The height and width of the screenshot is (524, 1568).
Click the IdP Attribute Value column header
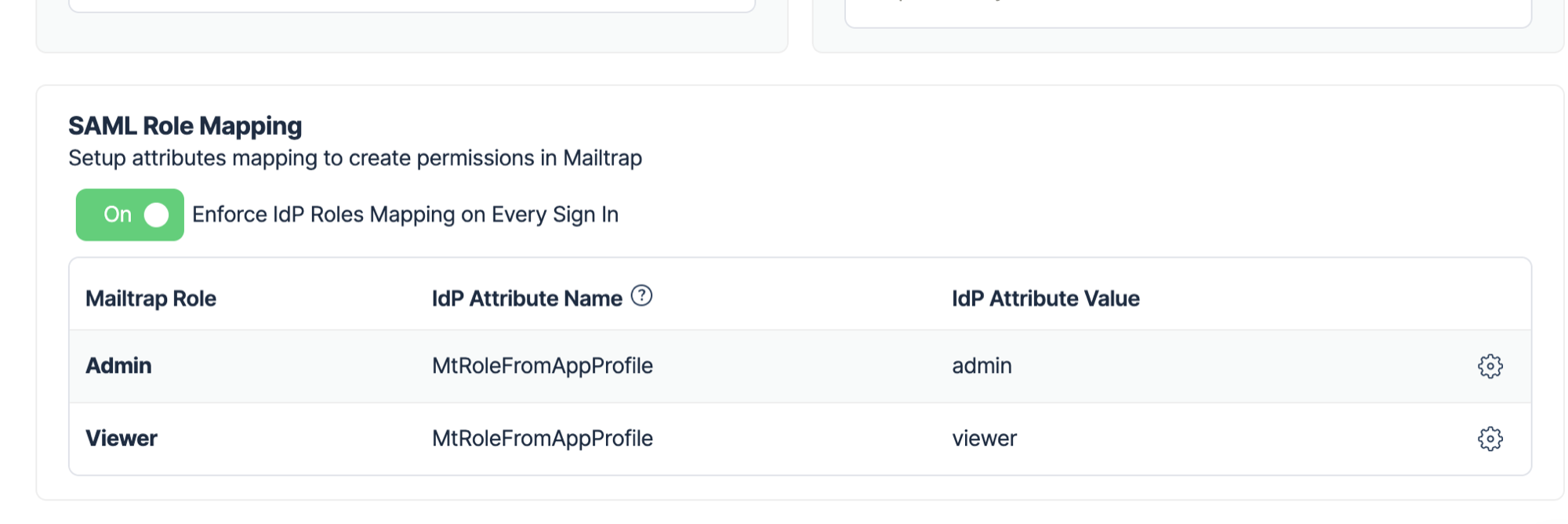point(1046,298)
